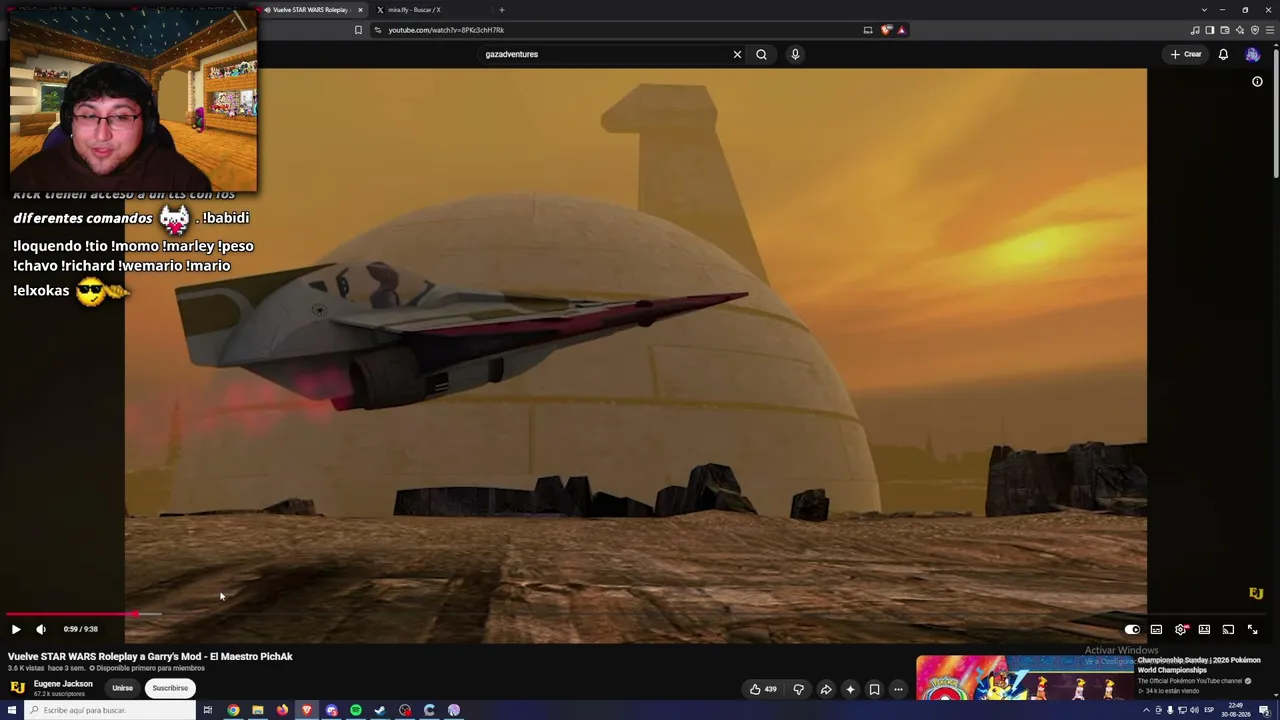Open Spotify from the taskbar
The height and width of the screenshot is (720, 1280).
[x=356, y=710]
